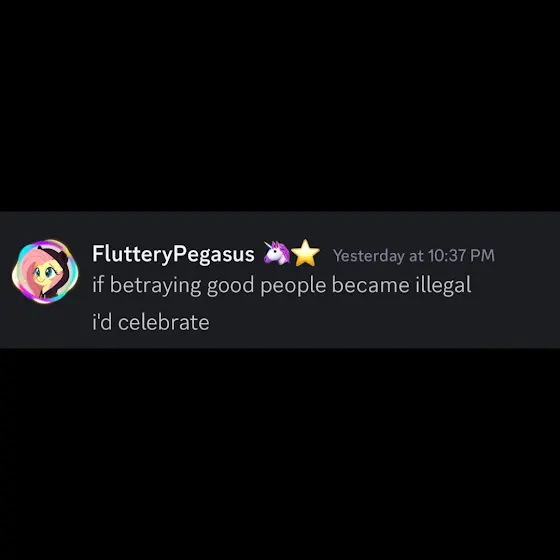Open FlutteryPegasus's profile avatar
The image size is (560, 560).
point(45,271)
